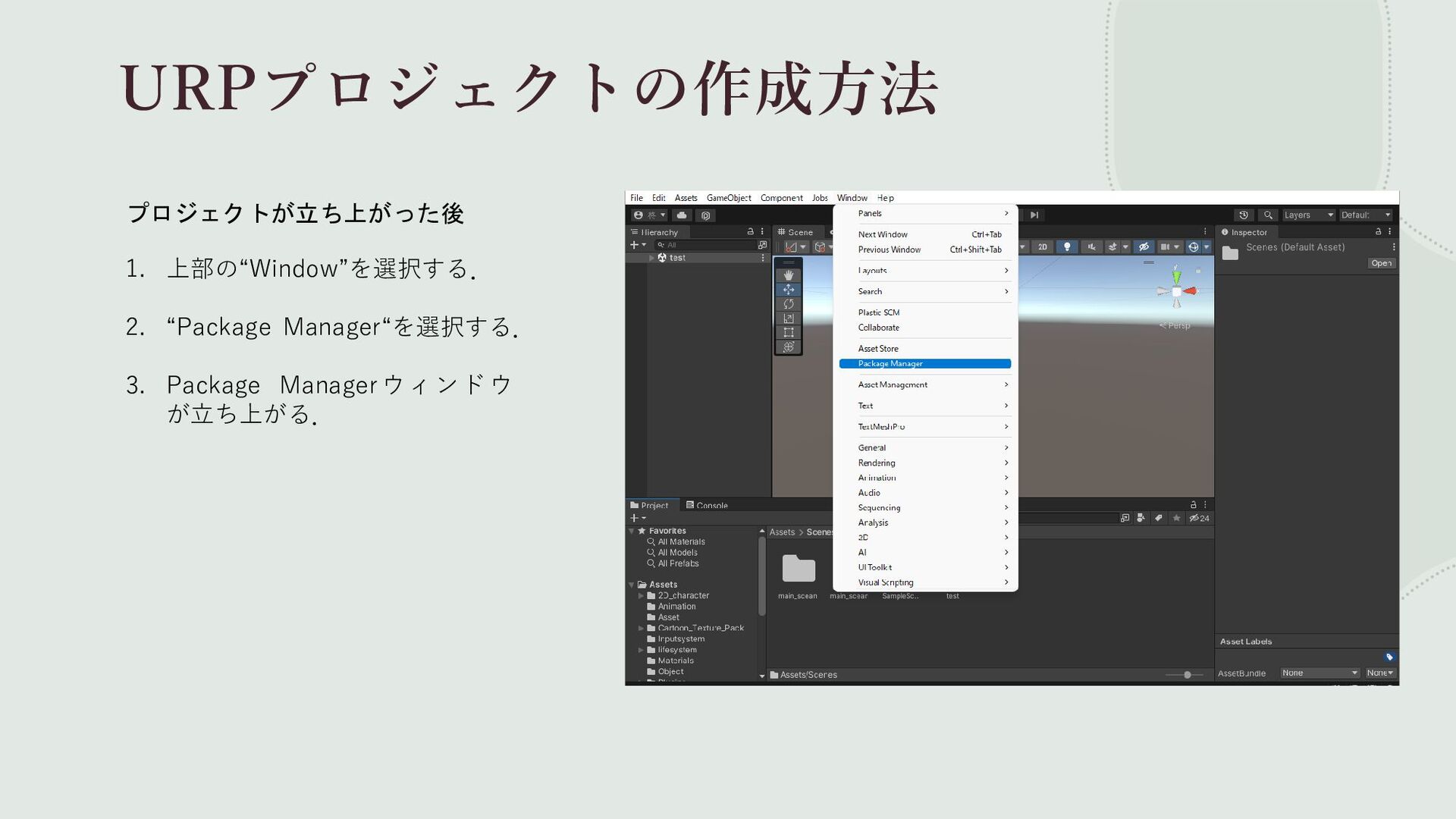Open the account dropdown in toolbar

649,215
